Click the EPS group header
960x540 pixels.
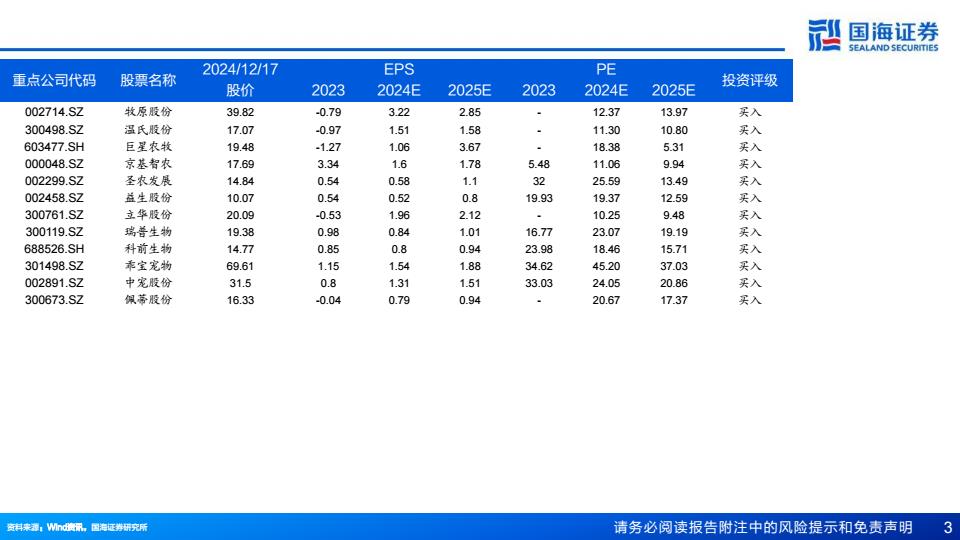tap(399, 69)
